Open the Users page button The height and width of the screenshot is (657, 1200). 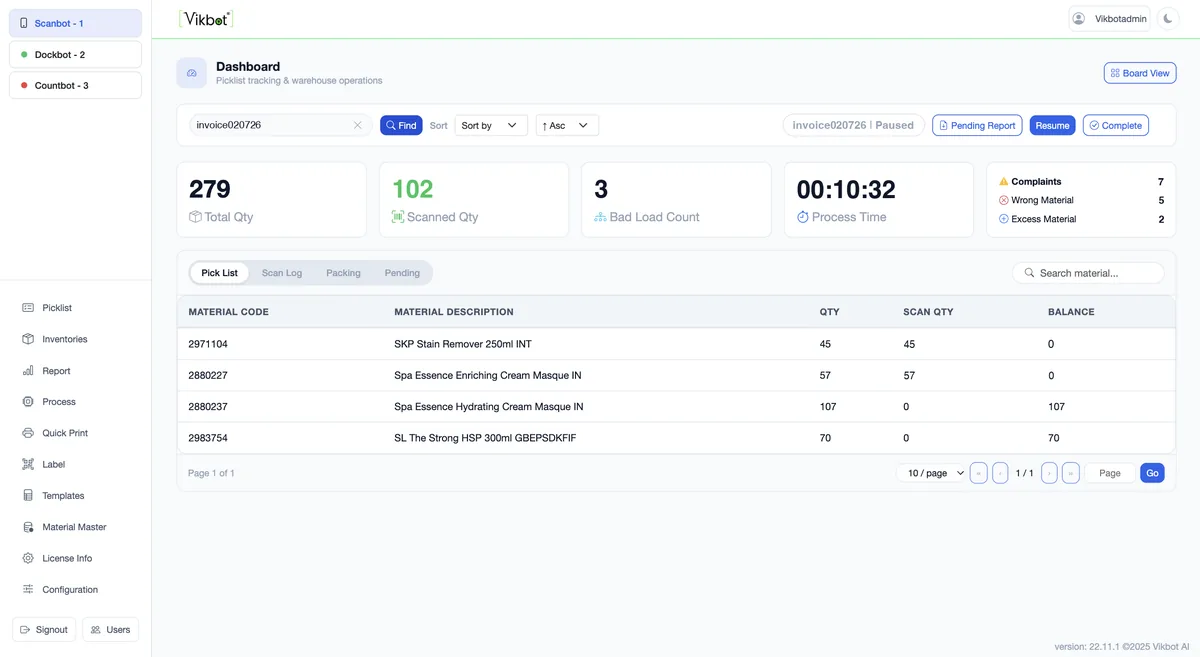tap(110, 630)
